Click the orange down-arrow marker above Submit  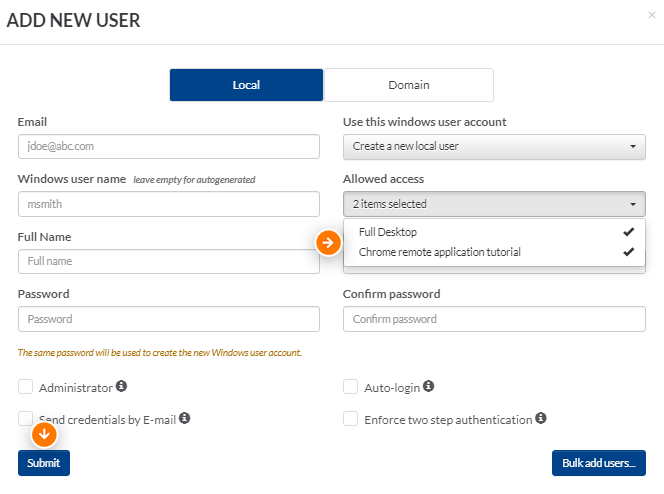pos(44,434)
